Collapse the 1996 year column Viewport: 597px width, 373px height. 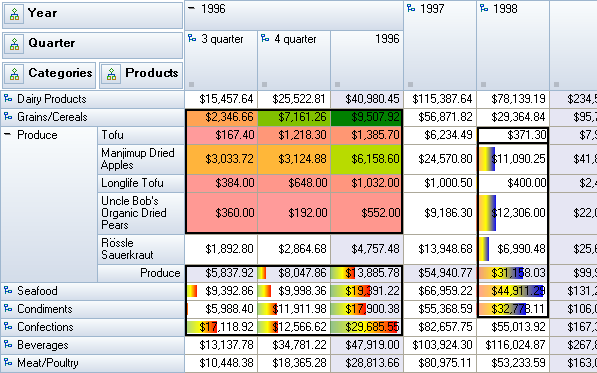(192, 8)
